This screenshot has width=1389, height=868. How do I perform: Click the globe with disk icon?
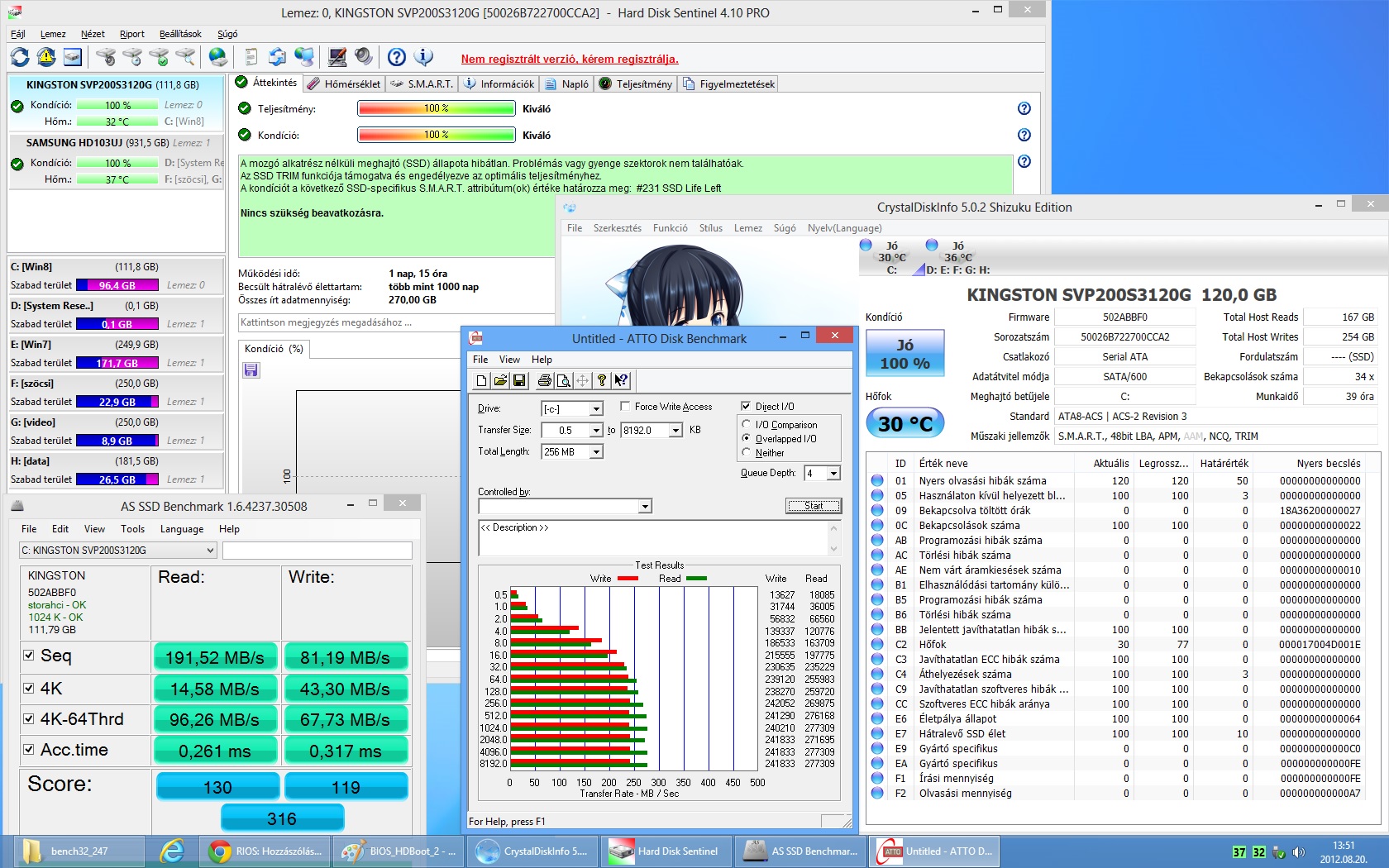[x=218, y=57]
